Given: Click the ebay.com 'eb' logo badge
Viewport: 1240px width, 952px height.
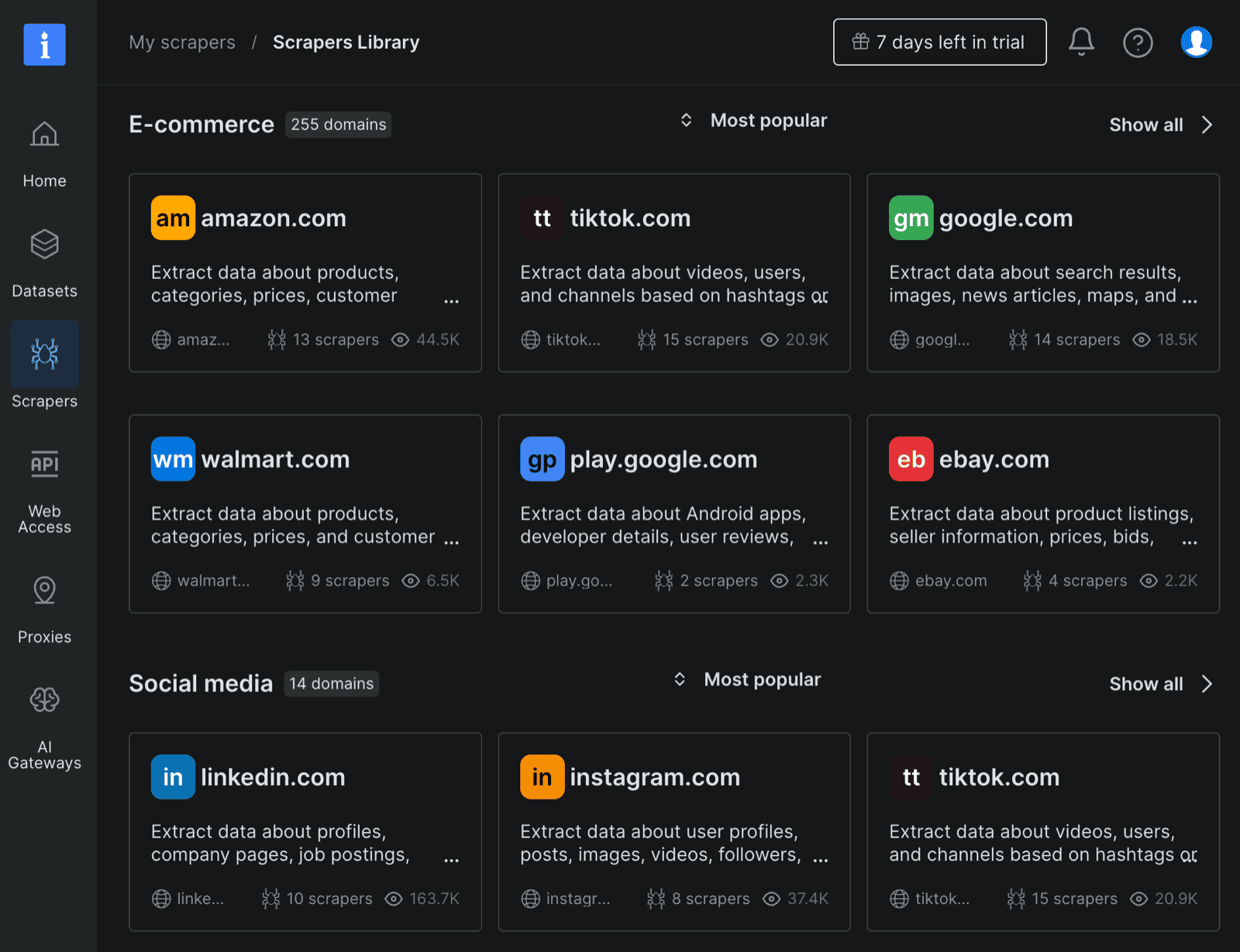Looking at the screenshot, I should pyautogui.click(x=911, y=459).
